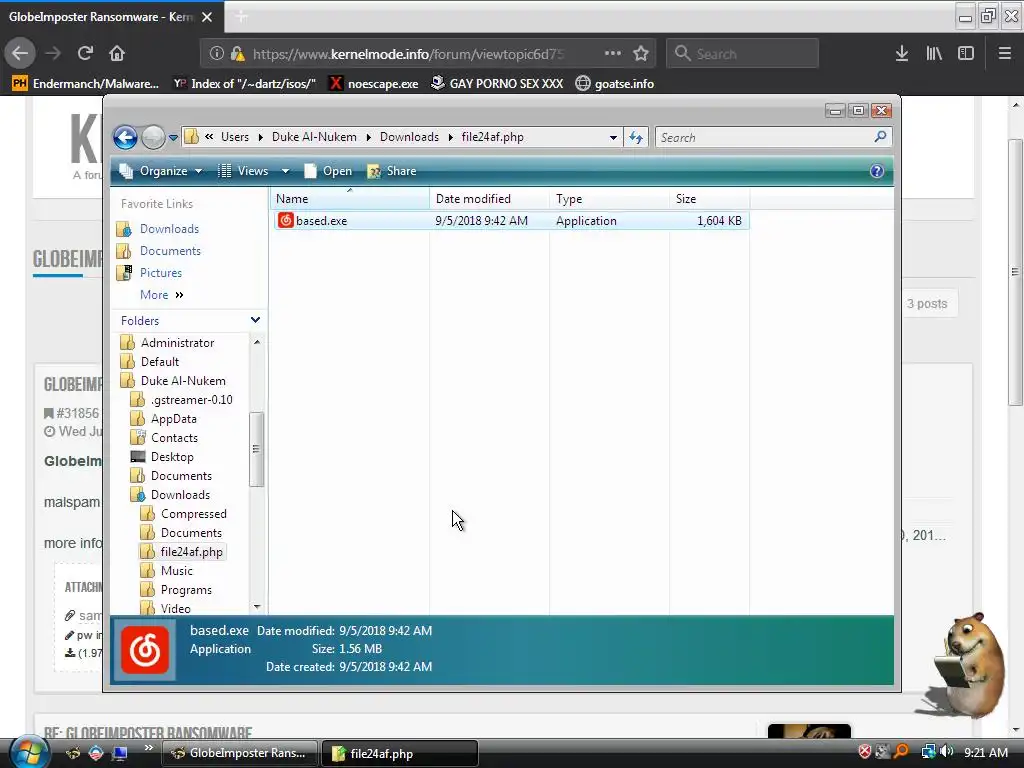Select the based.exe file row
Image resolution: width=1024 pixels, height=768 pixels.
511,221
